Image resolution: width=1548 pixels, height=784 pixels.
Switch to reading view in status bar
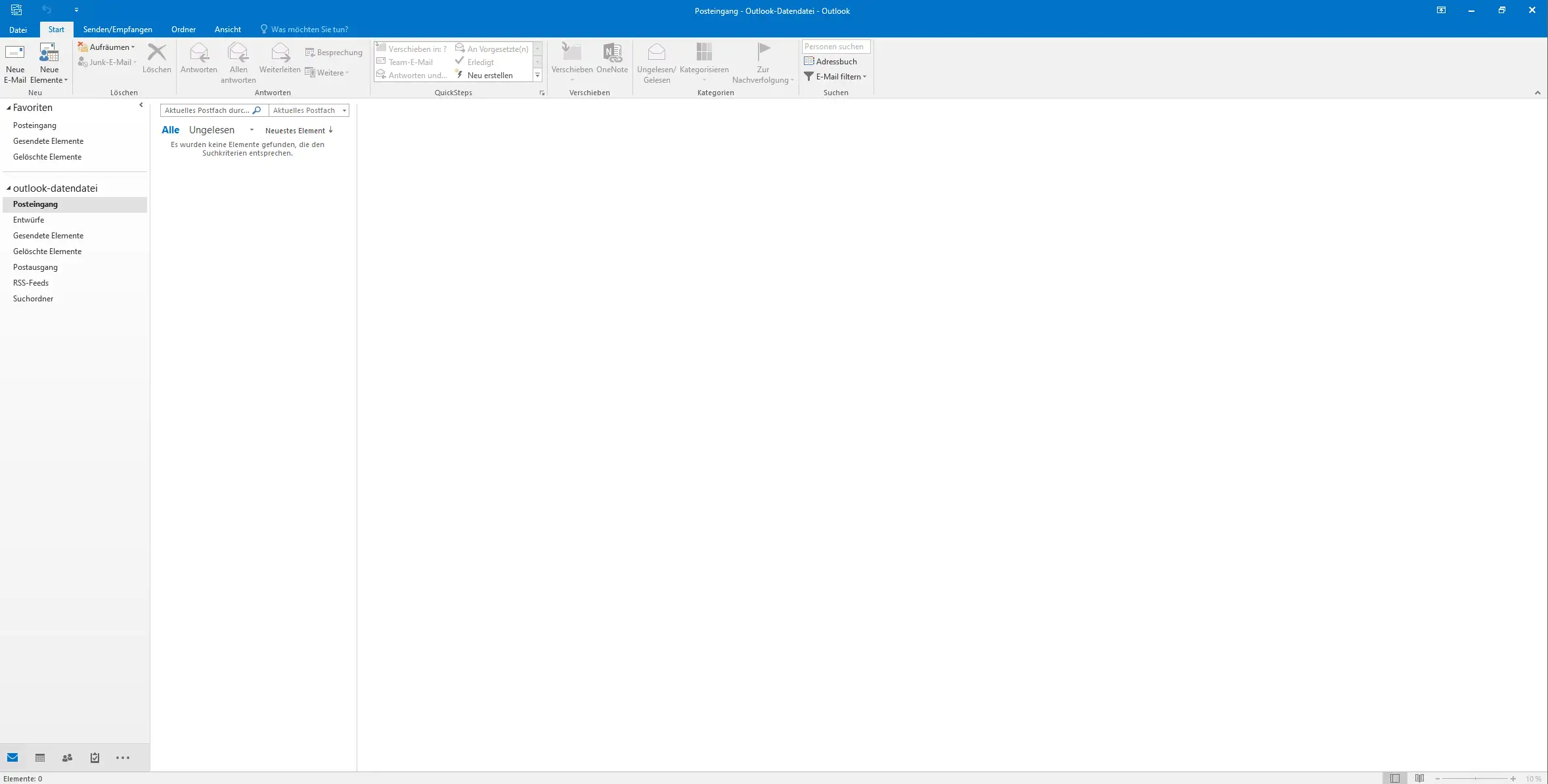coord(1420,778)
